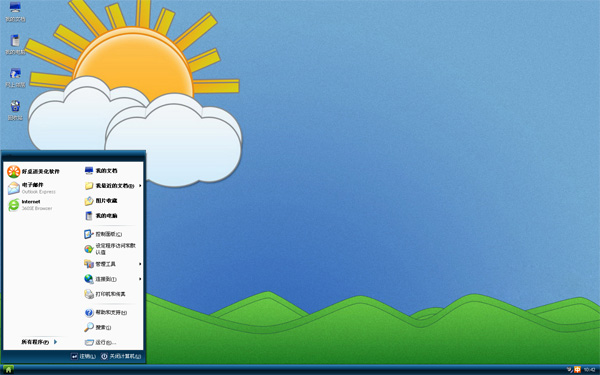This screenshot has width=600, height=375.
Task: Open Set Program Access and Defaults
Action: [110, 249]
